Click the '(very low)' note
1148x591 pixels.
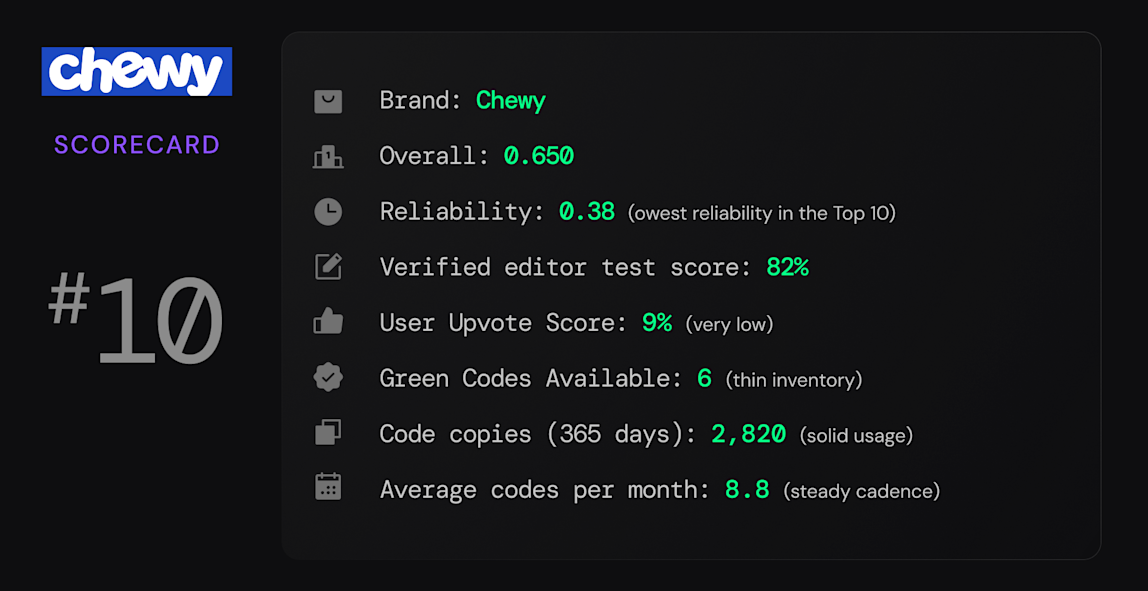pos(729,324)
